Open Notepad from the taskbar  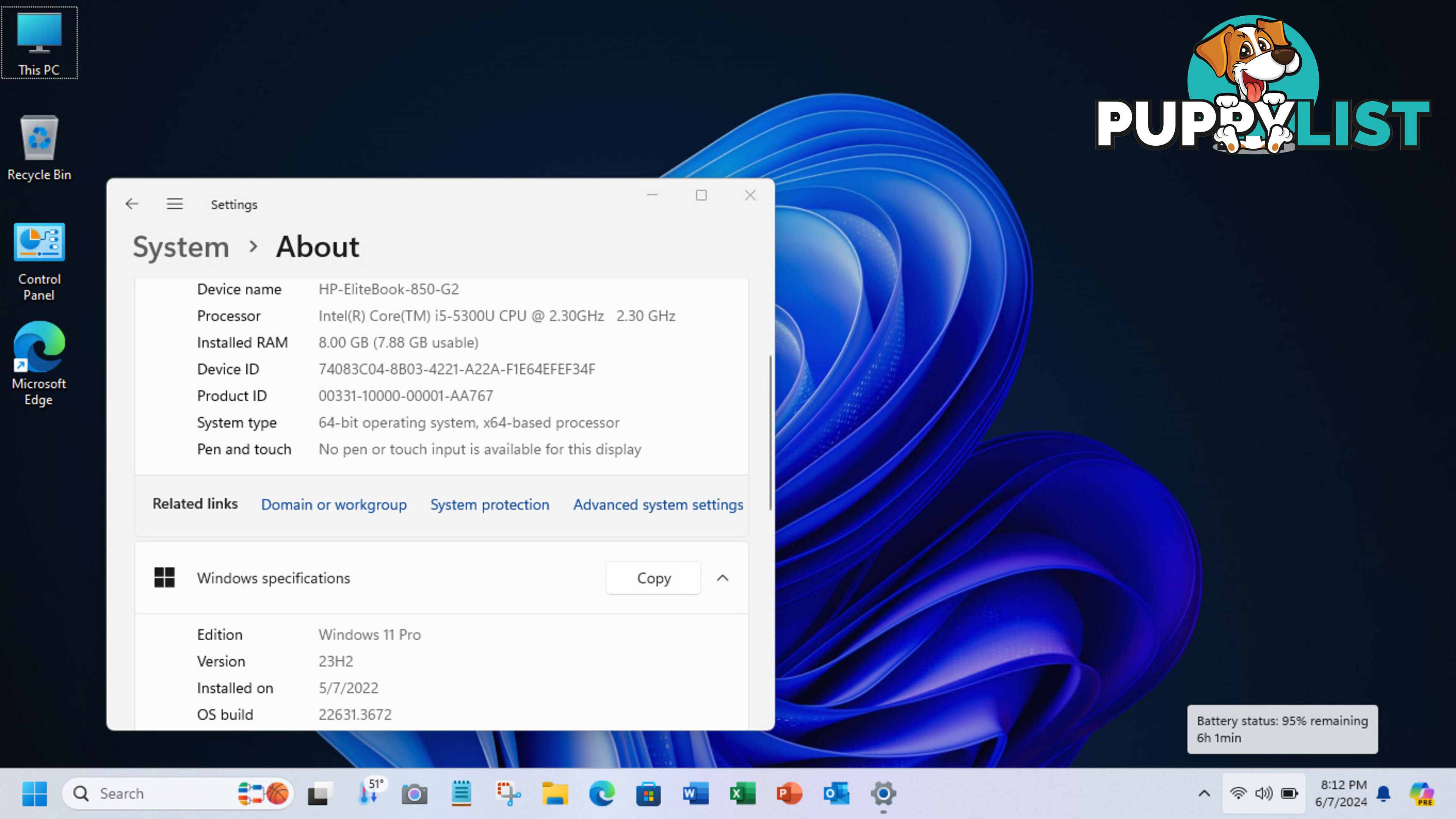click(x=461, y=794)
